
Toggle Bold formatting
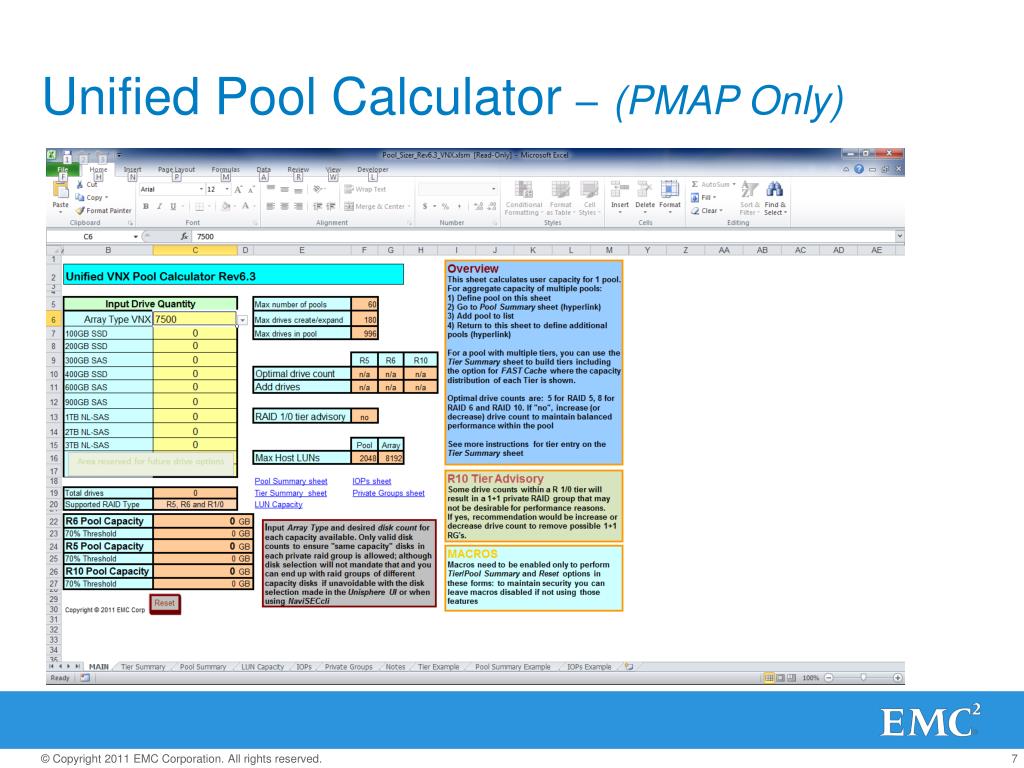click(146, 206)
